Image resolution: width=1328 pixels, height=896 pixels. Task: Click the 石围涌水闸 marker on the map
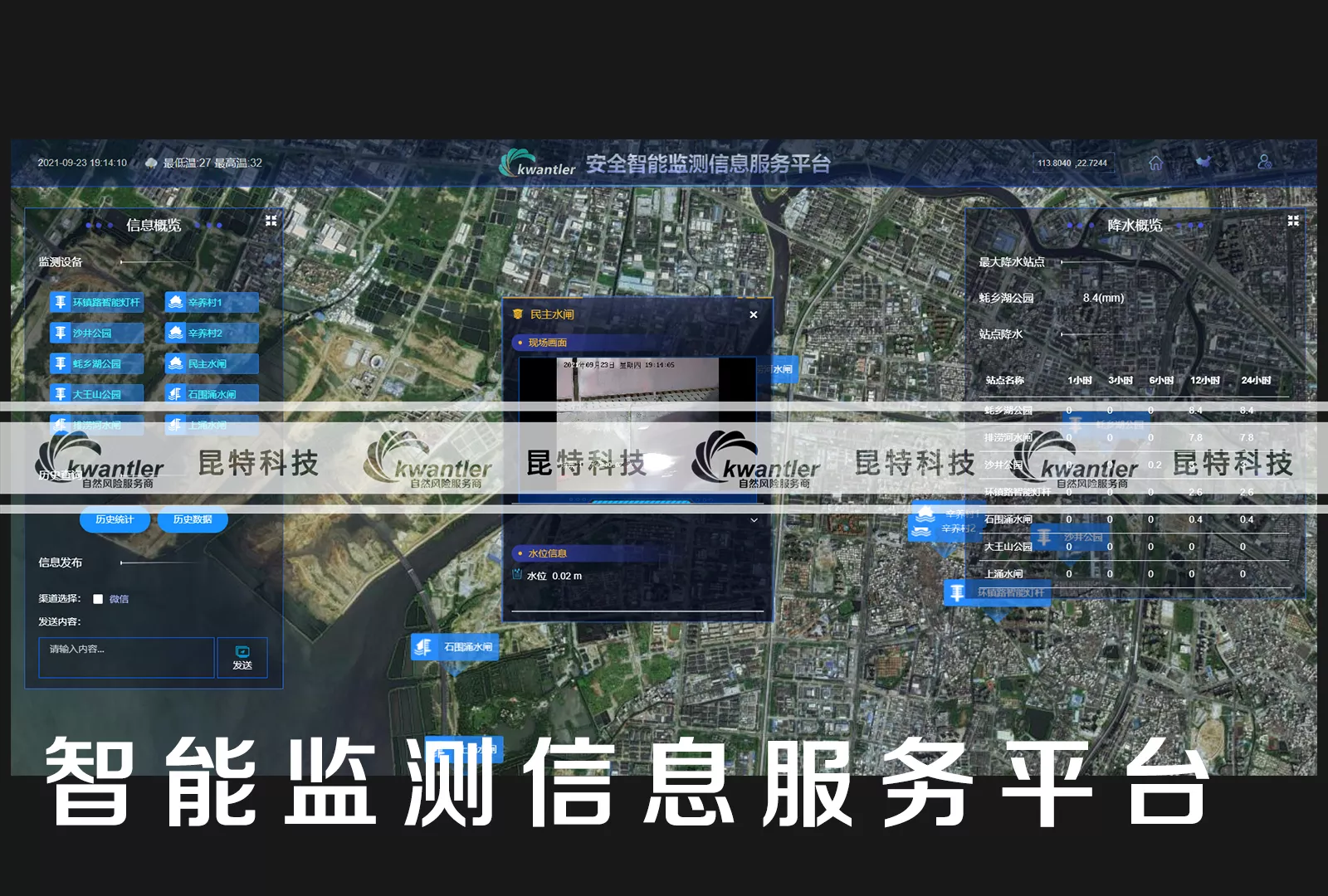(x=455, y=647)
